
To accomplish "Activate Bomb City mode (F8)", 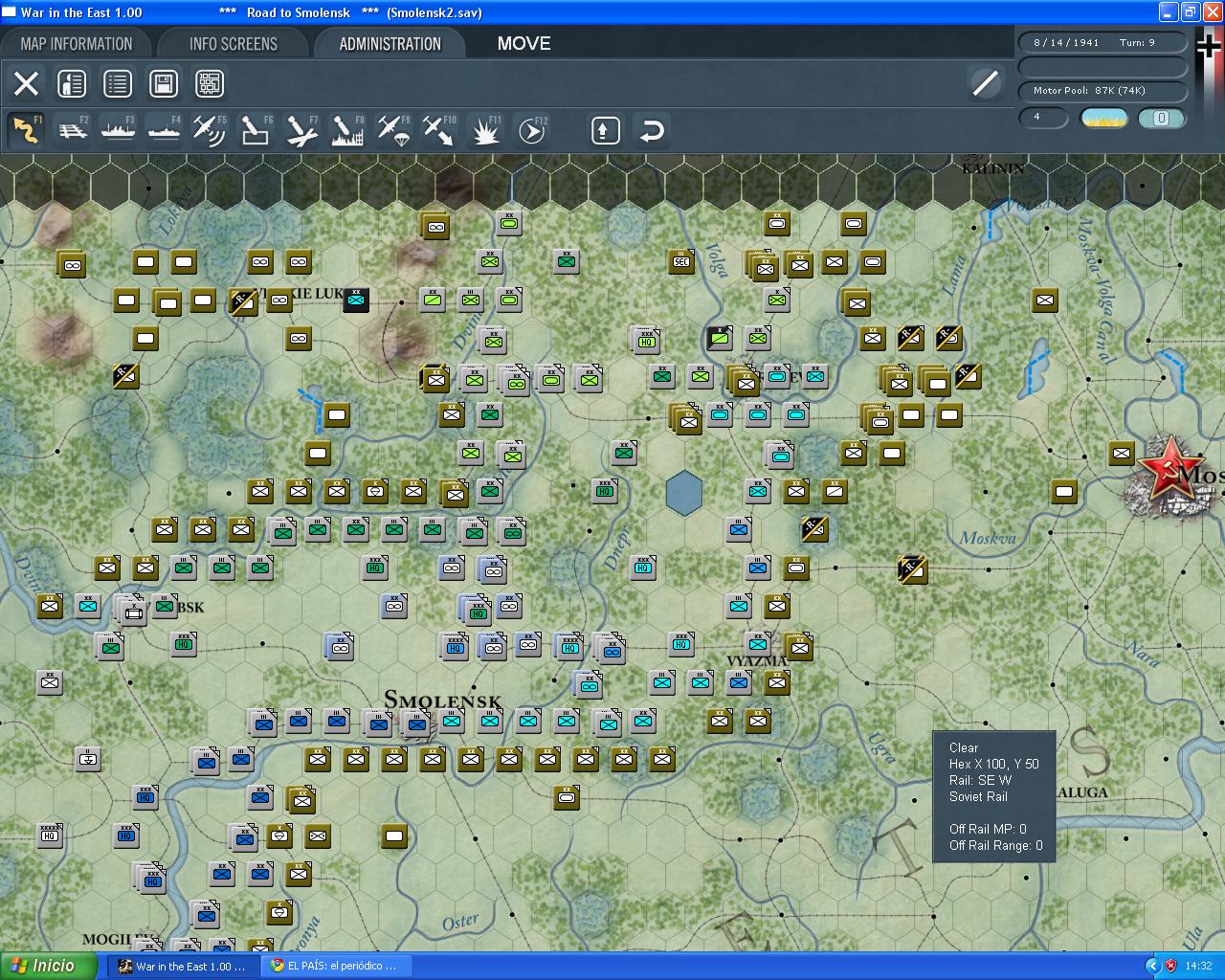I will (x=347, y=130).
